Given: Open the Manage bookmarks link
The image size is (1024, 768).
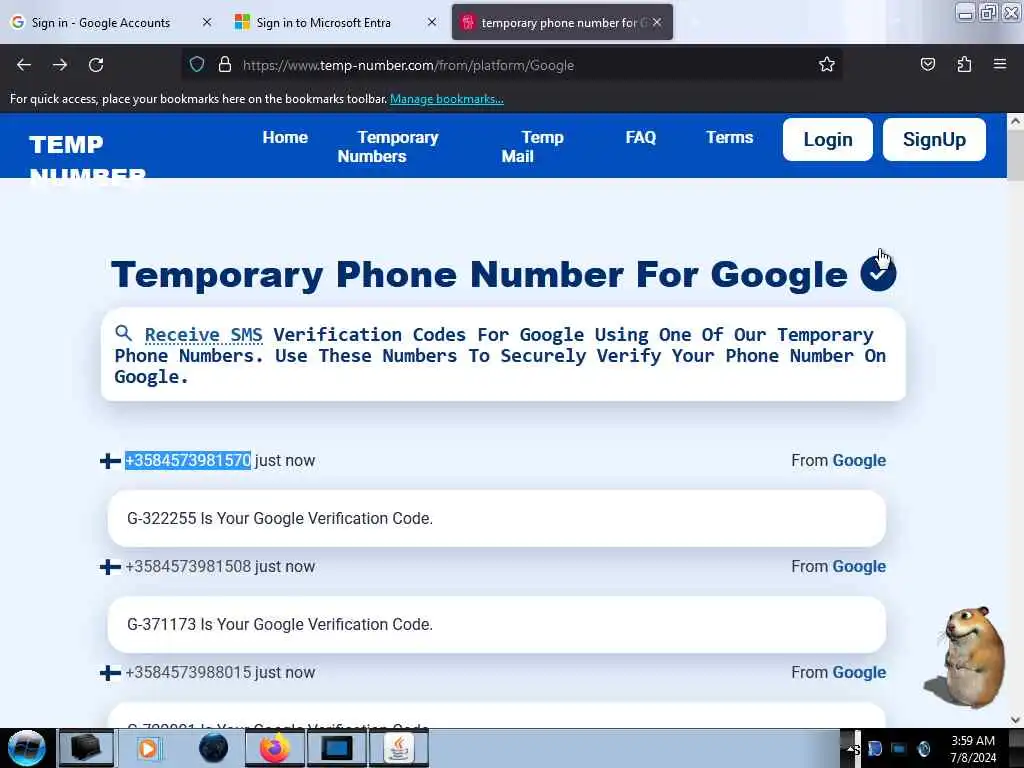Looking at the screenshot, I should [447, 99].
